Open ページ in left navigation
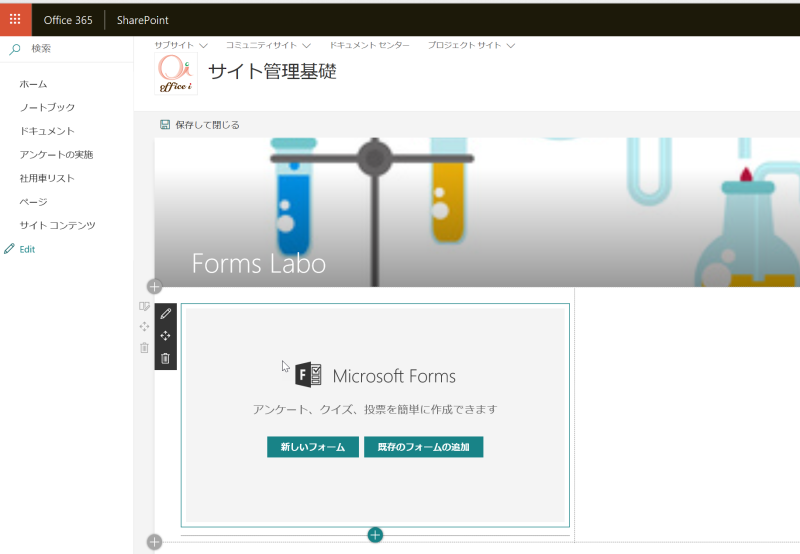The image size is (800, 554). 33,202
